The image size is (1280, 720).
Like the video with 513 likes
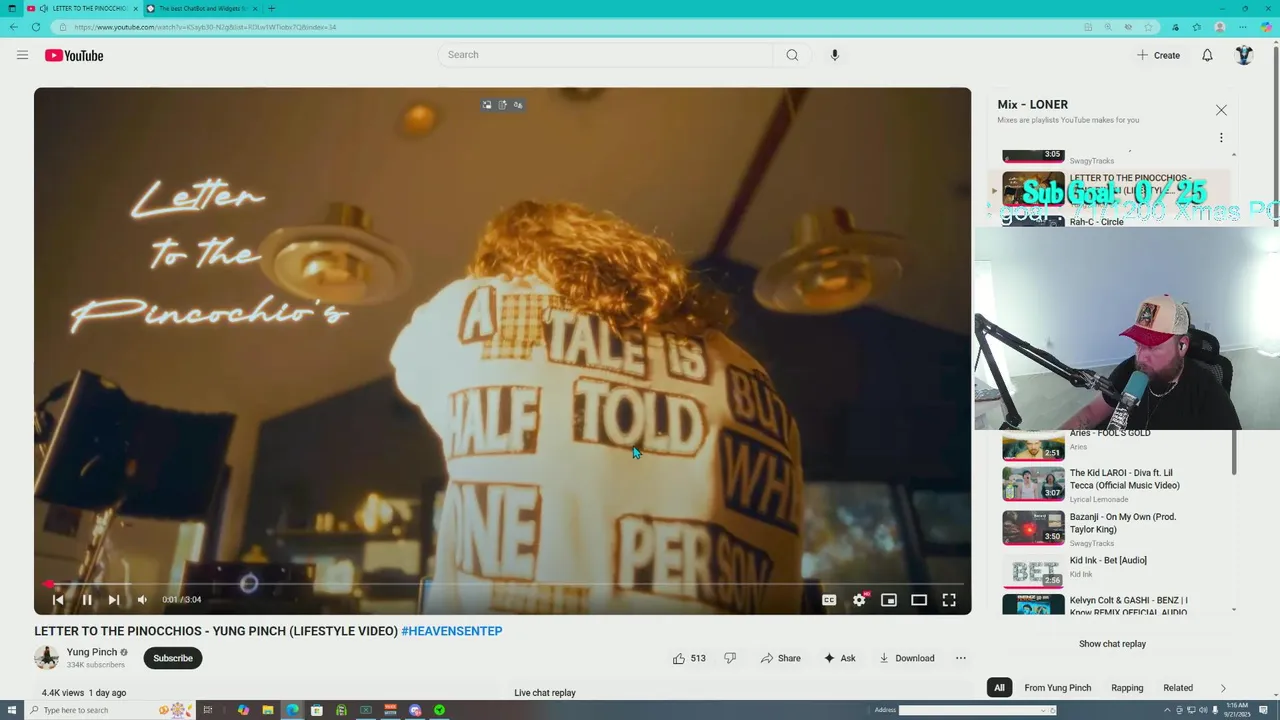pyautogui.click(x=689, y=658)
